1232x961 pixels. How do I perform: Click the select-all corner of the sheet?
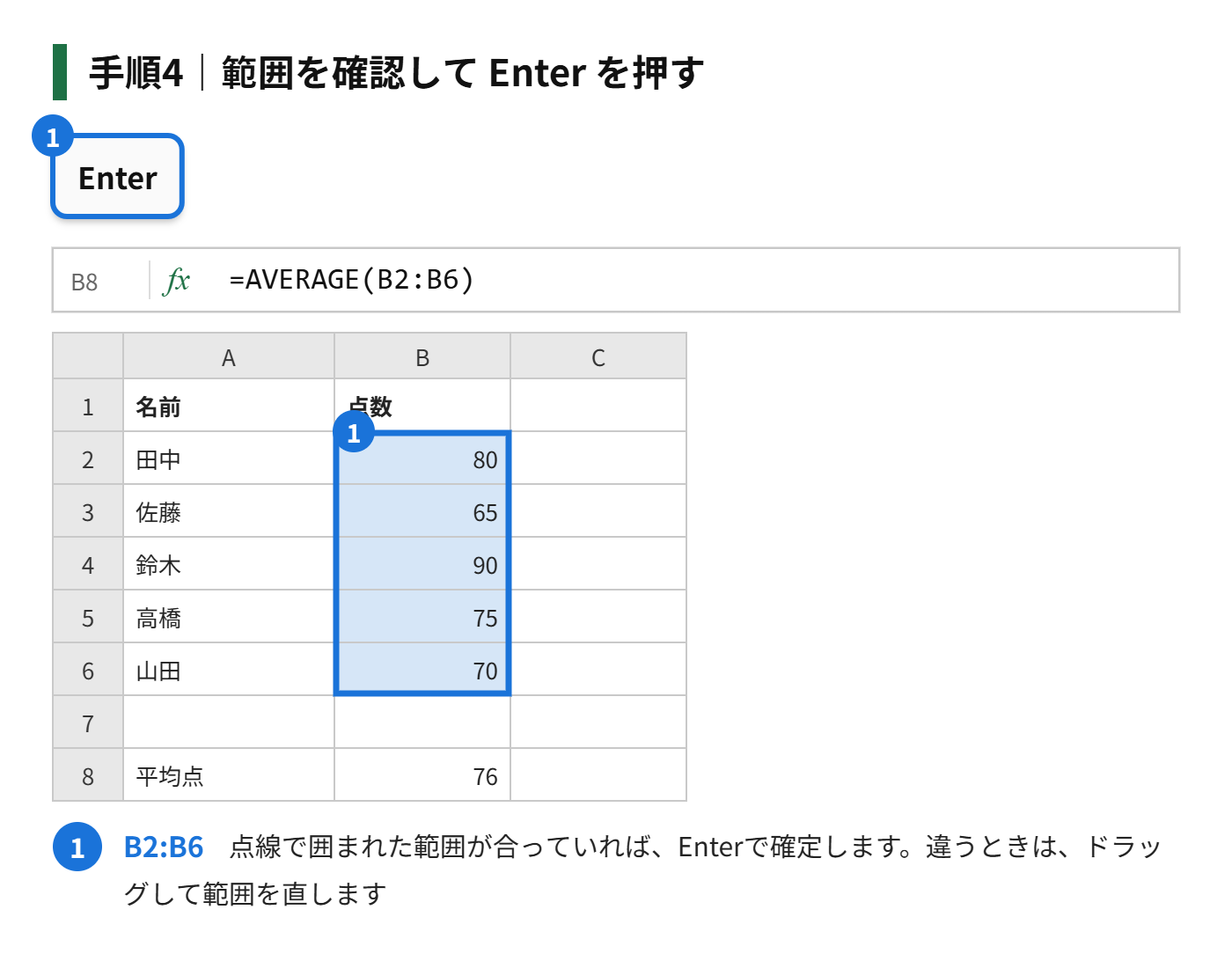[88, 356]
